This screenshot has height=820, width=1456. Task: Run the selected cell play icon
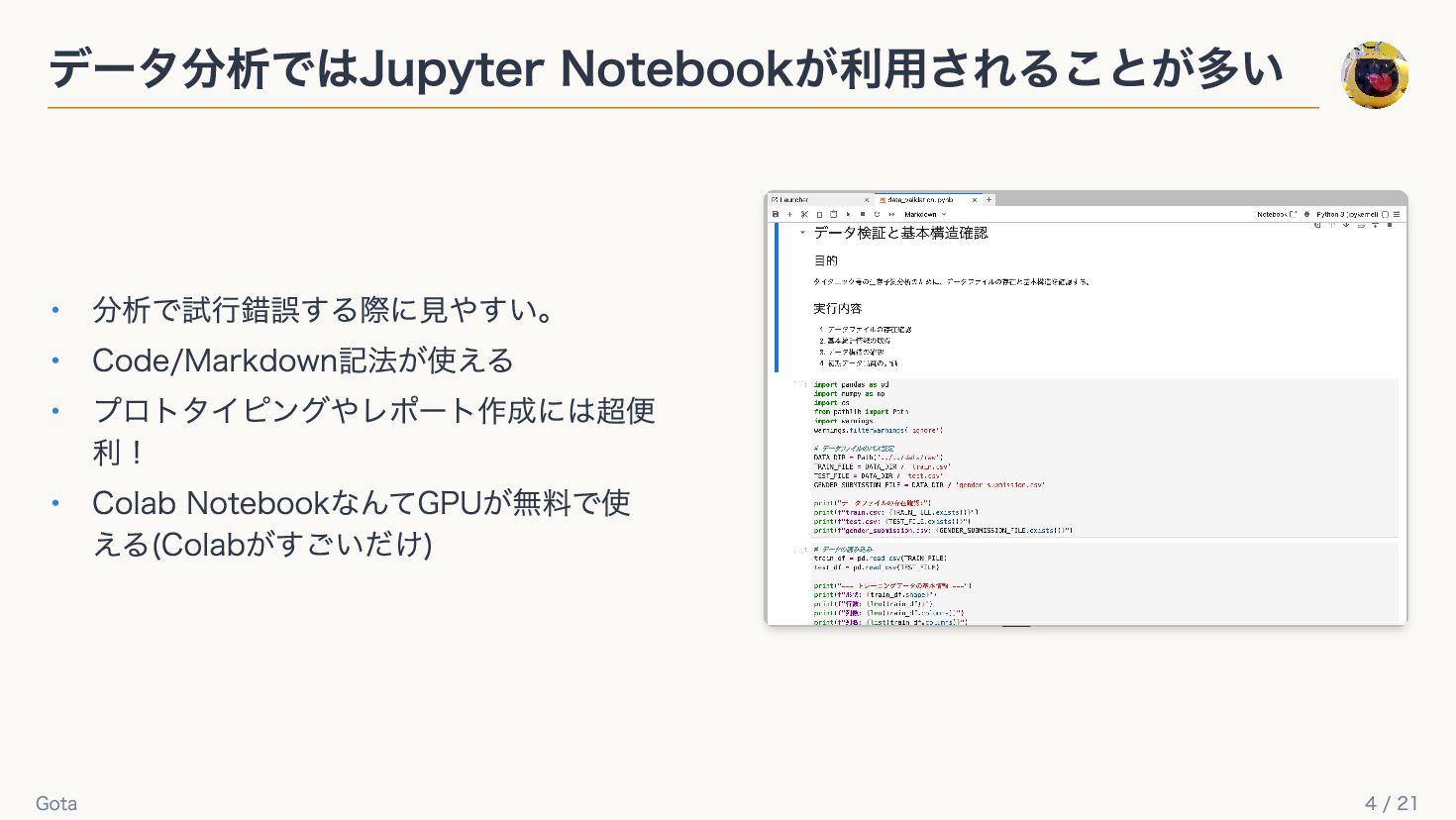tap(848, 214)
